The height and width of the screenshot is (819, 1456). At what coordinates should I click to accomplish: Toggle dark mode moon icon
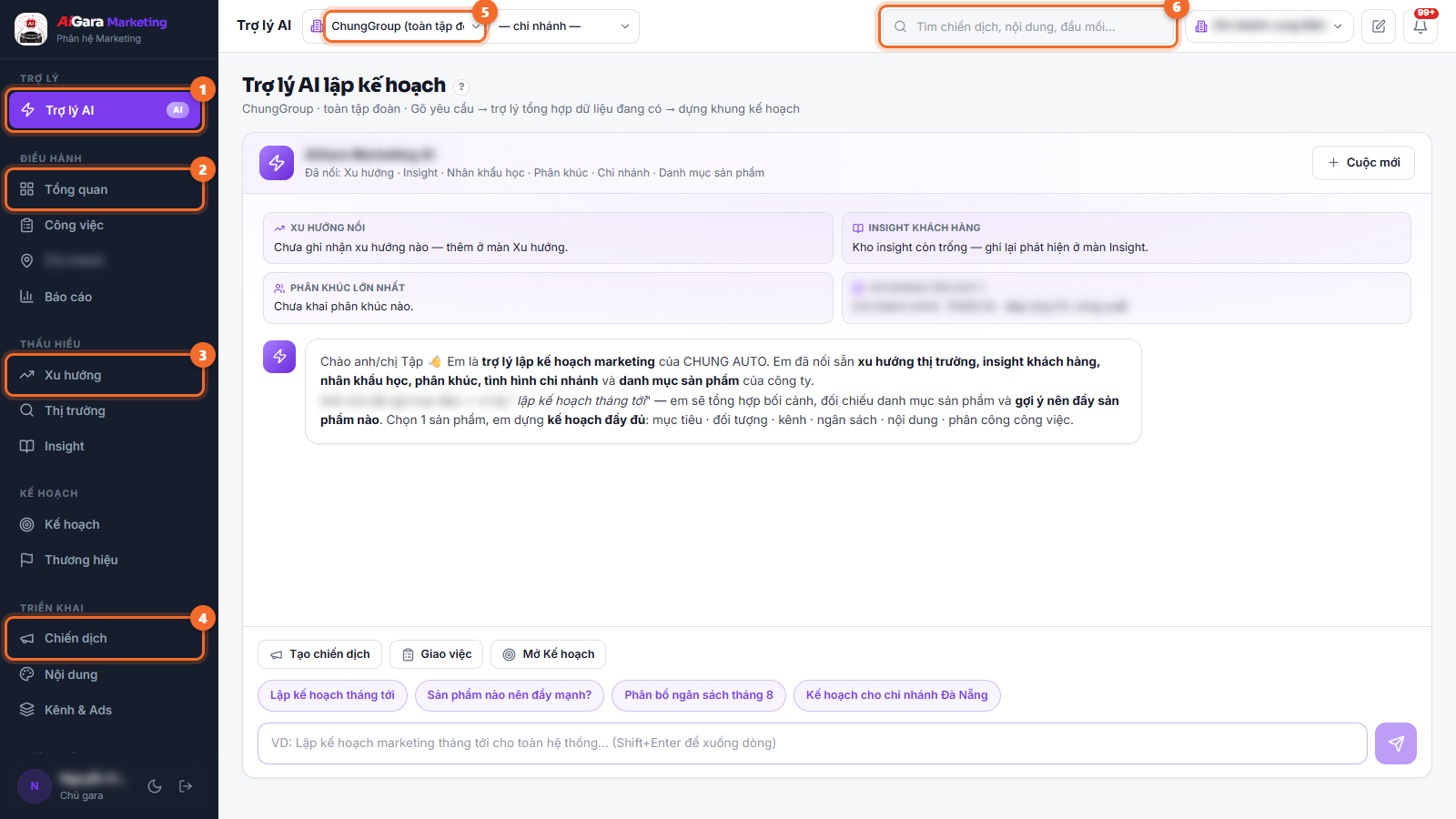coord(155,786)
